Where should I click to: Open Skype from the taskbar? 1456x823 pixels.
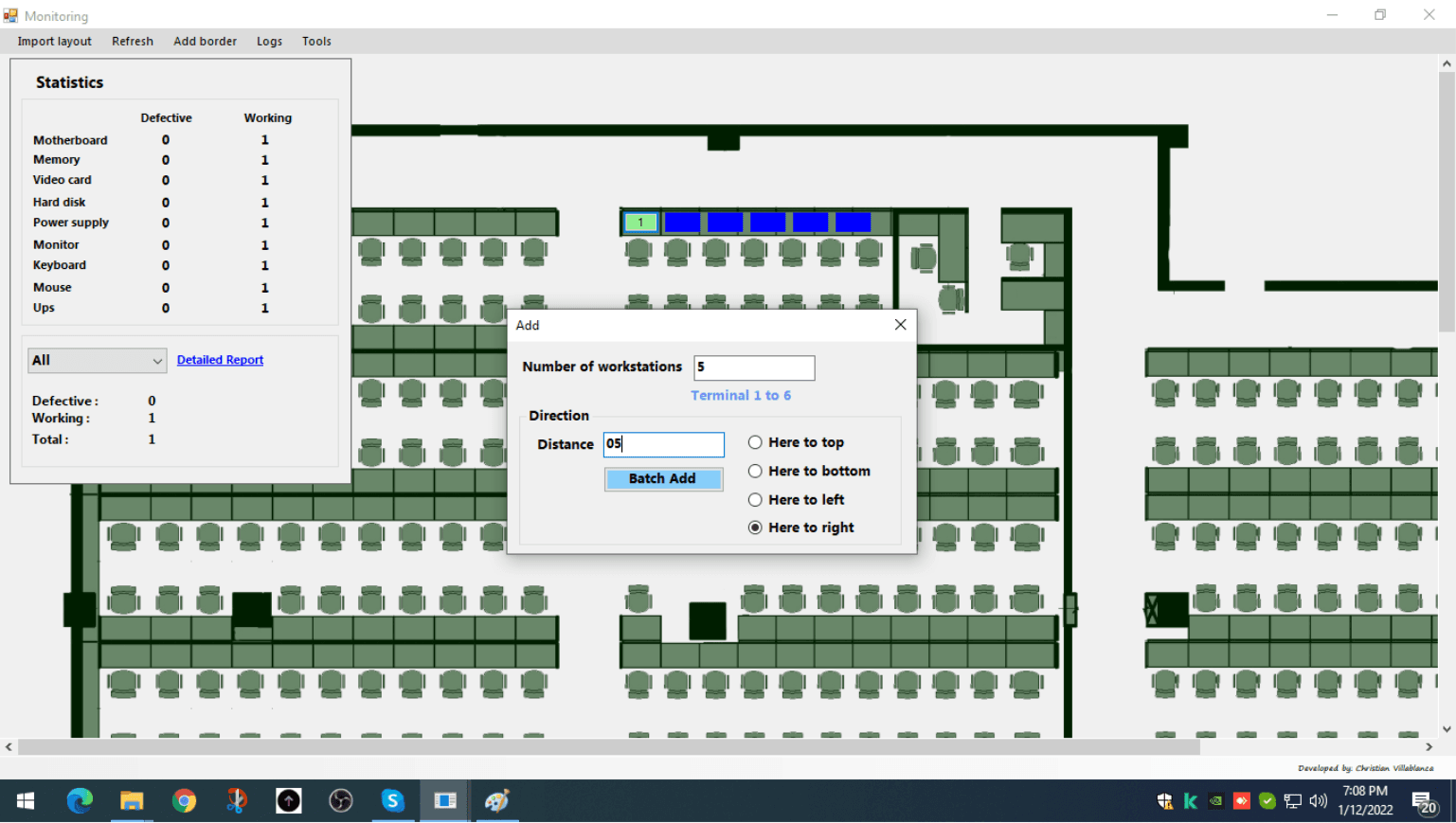(x=392, y=800)
